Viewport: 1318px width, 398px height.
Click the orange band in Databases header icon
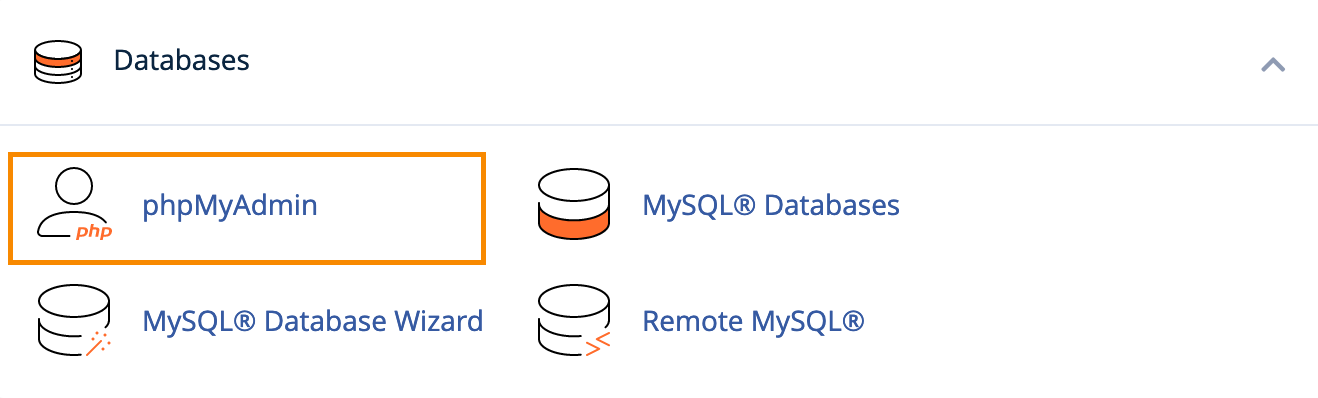tap(57, 62)
